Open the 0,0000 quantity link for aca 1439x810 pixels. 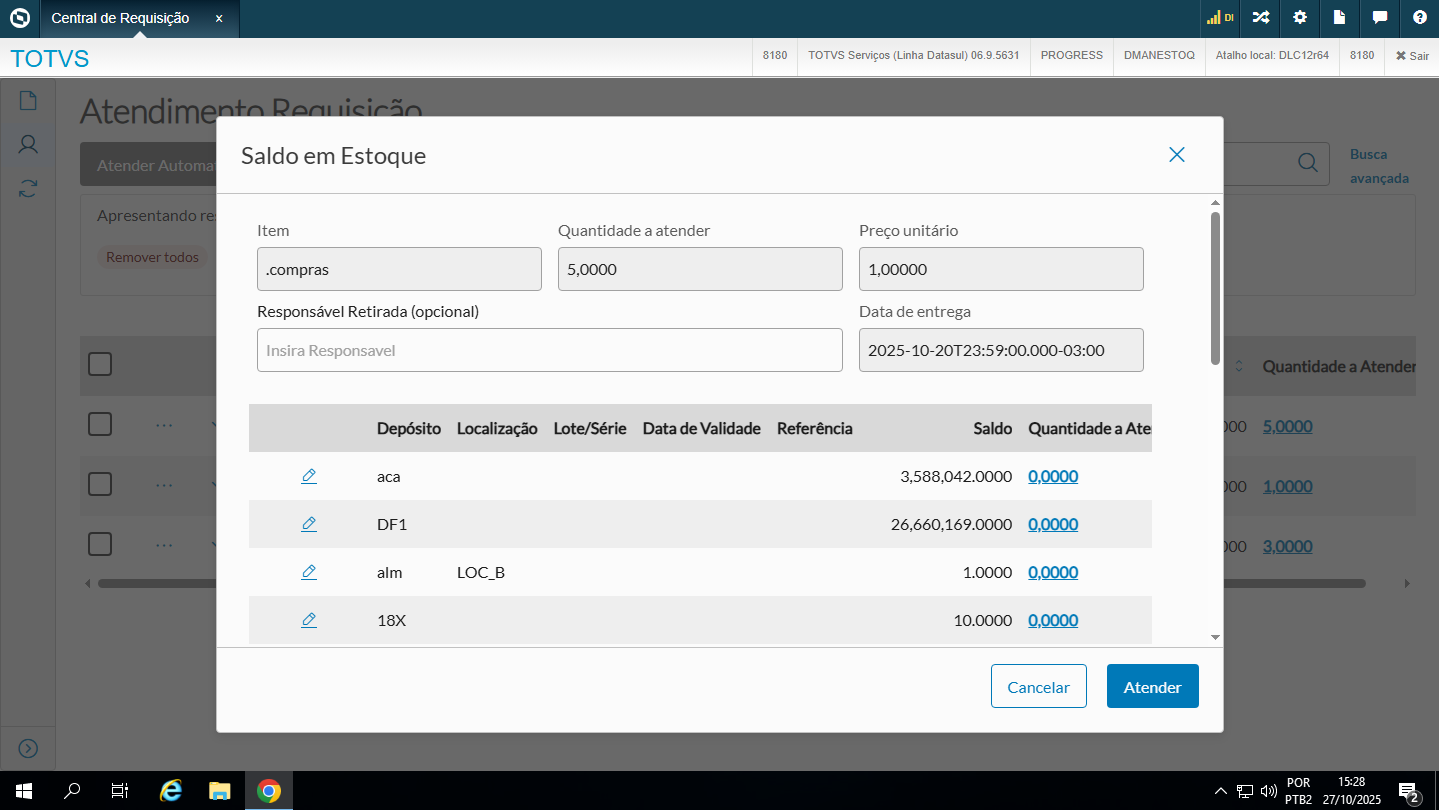point(1053,477)
